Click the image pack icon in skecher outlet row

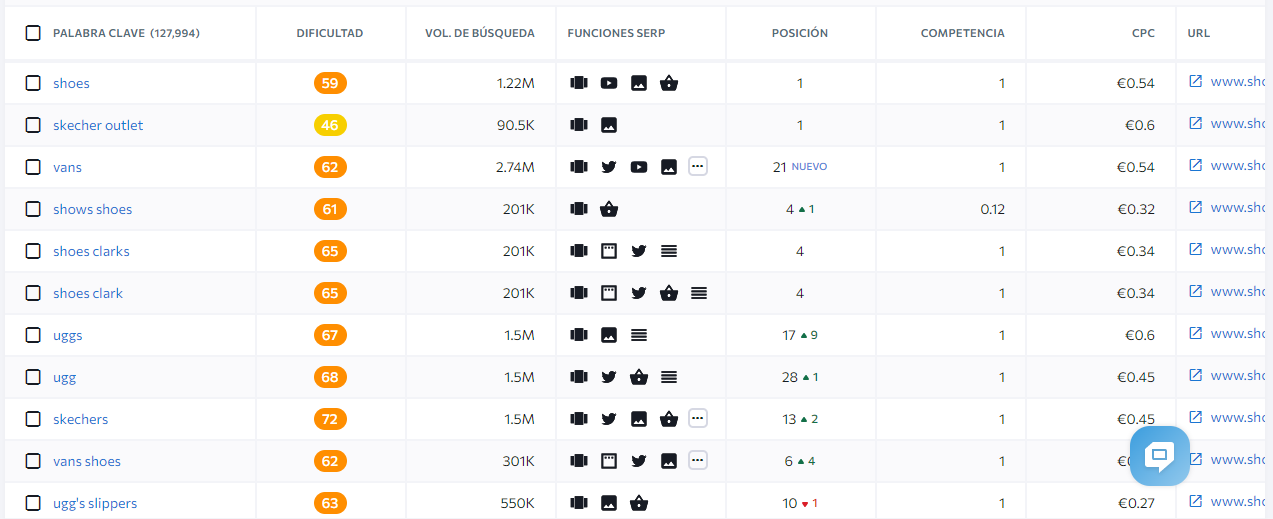point(609,125)
